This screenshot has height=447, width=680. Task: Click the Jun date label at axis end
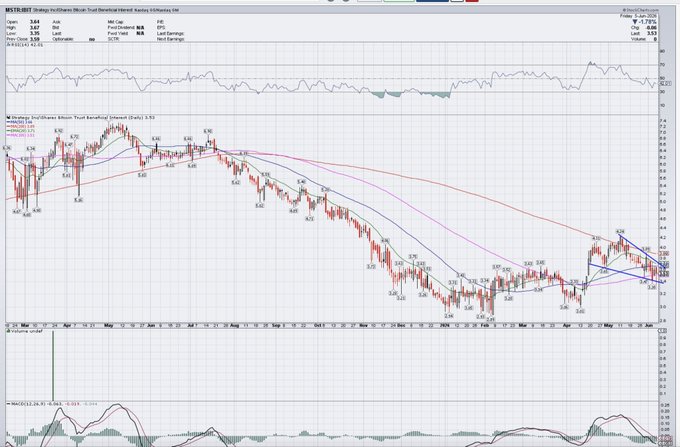point(649,325)
